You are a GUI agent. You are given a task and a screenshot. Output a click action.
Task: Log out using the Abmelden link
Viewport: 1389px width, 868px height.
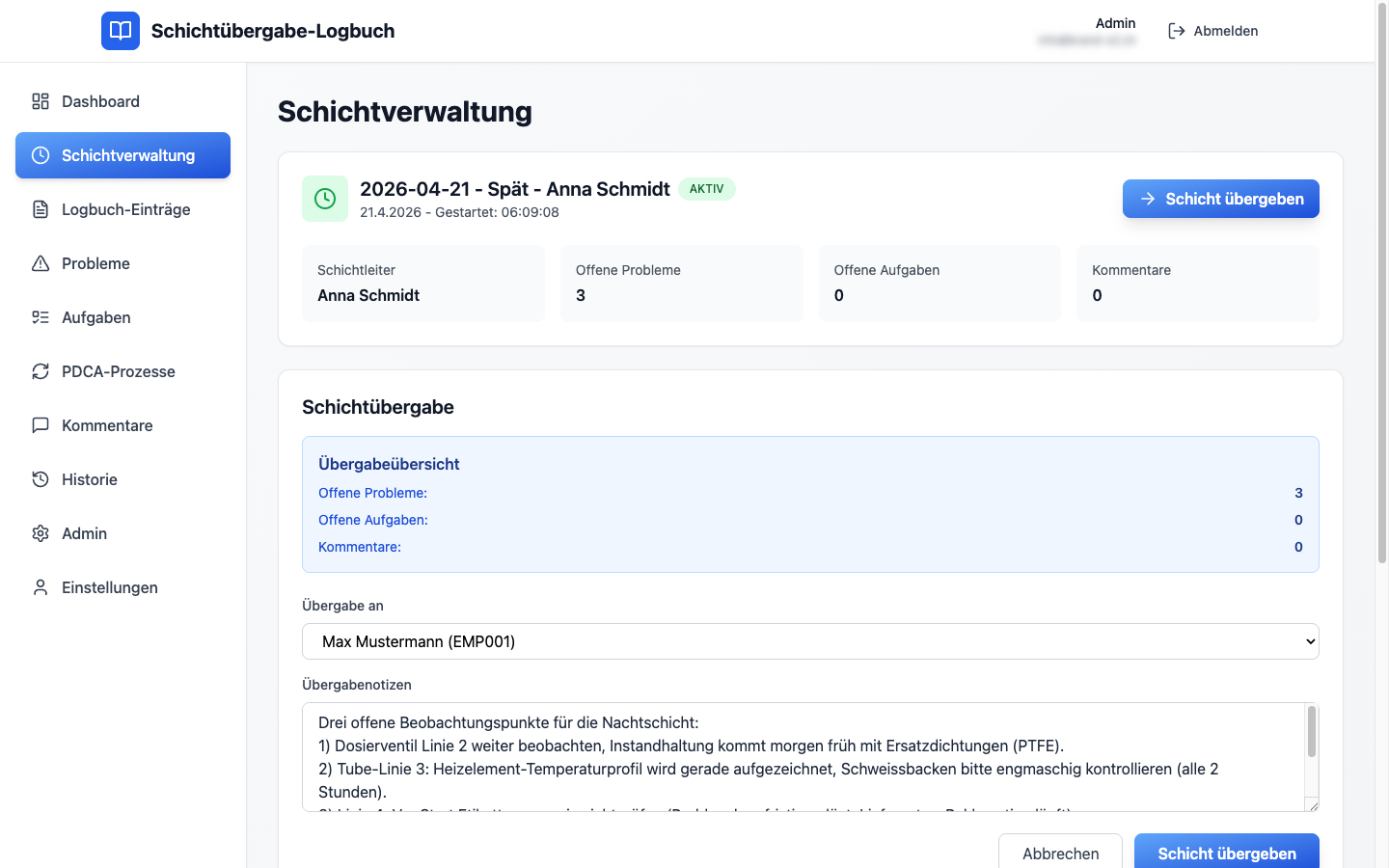(1213, 31)
